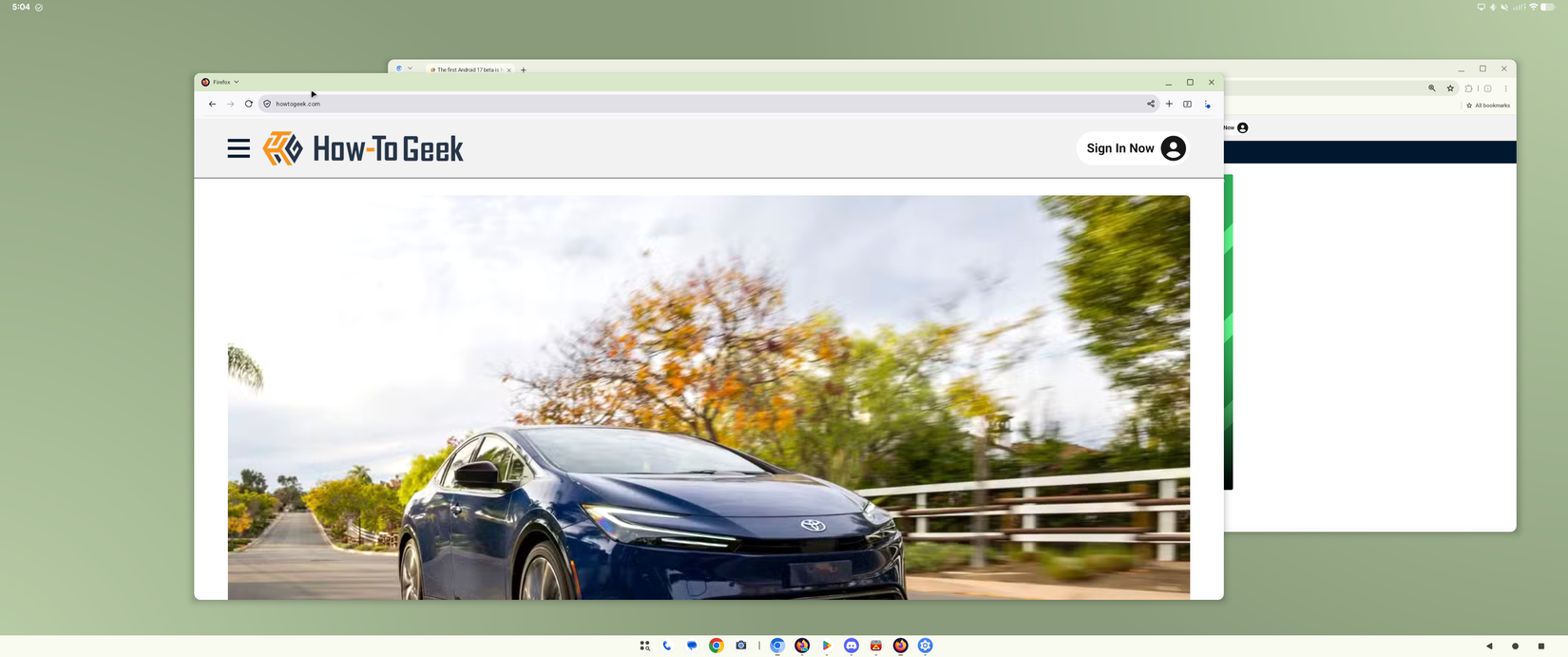Click the zoom magnifier in Chrome's address bar

1432,88
